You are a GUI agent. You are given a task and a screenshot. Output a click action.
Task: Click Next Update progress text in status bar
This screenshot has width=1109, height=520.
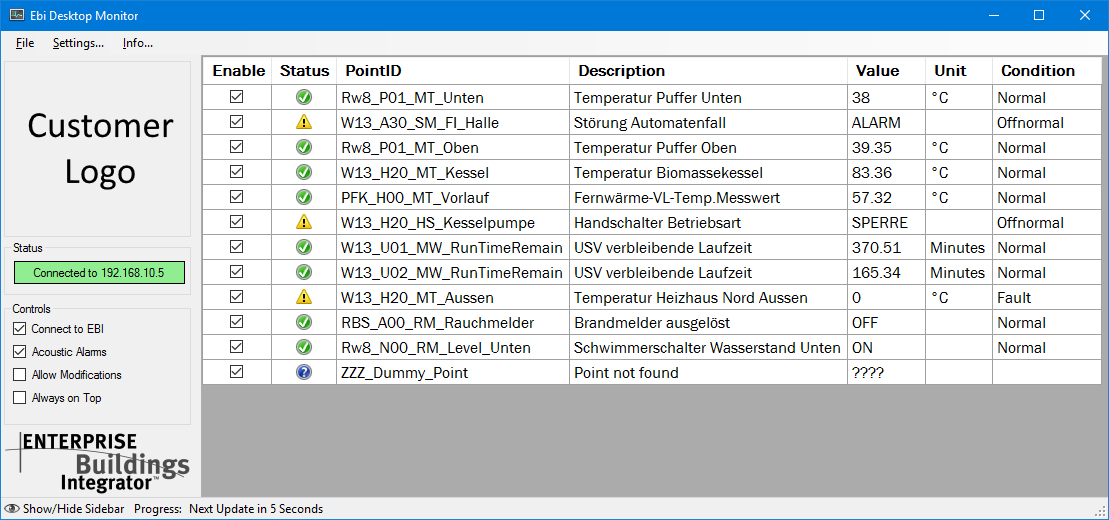click(x=256, y=509)
